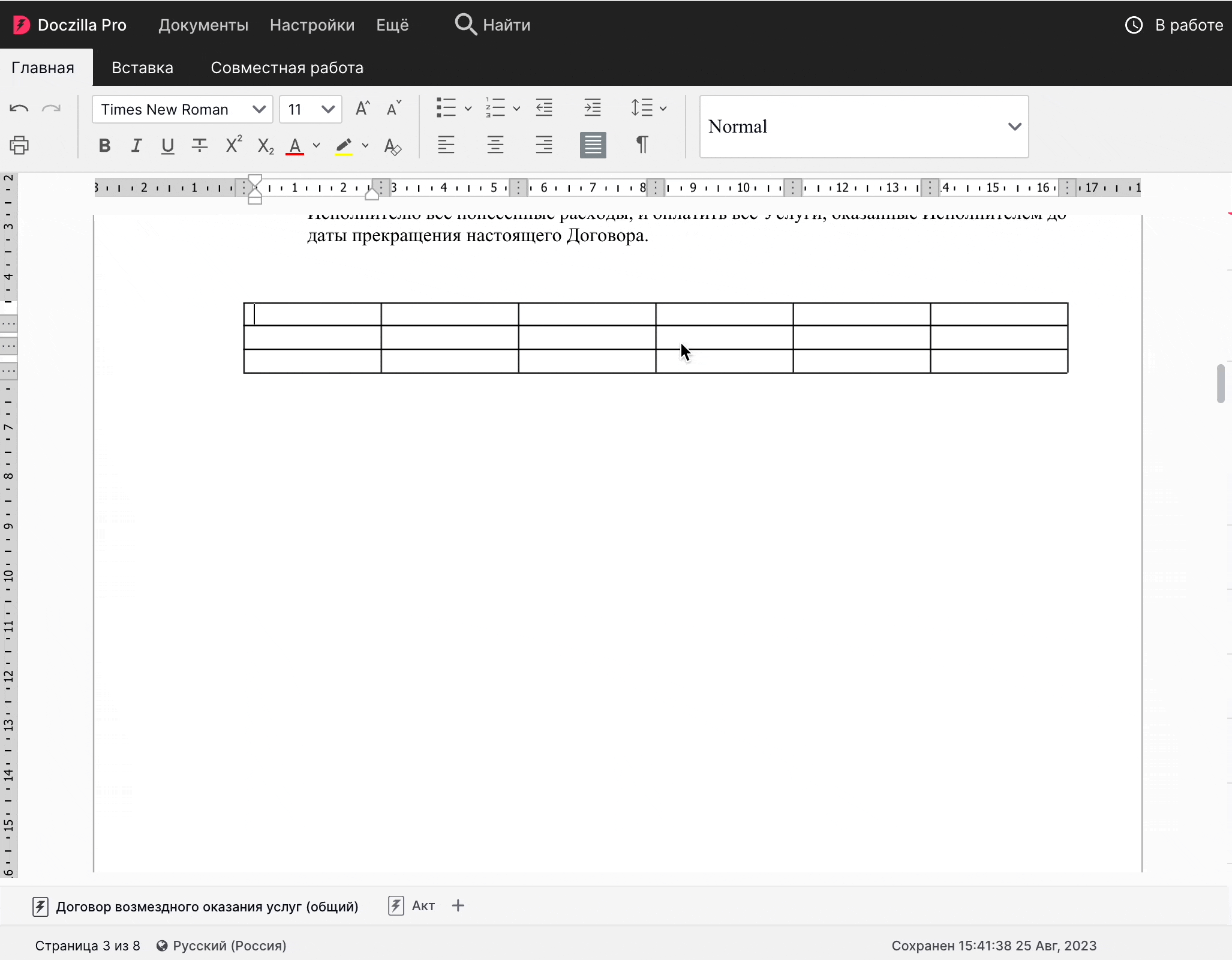Open the Ещё menu
The width and height of the screenshot is (1232, 960).
392,25
